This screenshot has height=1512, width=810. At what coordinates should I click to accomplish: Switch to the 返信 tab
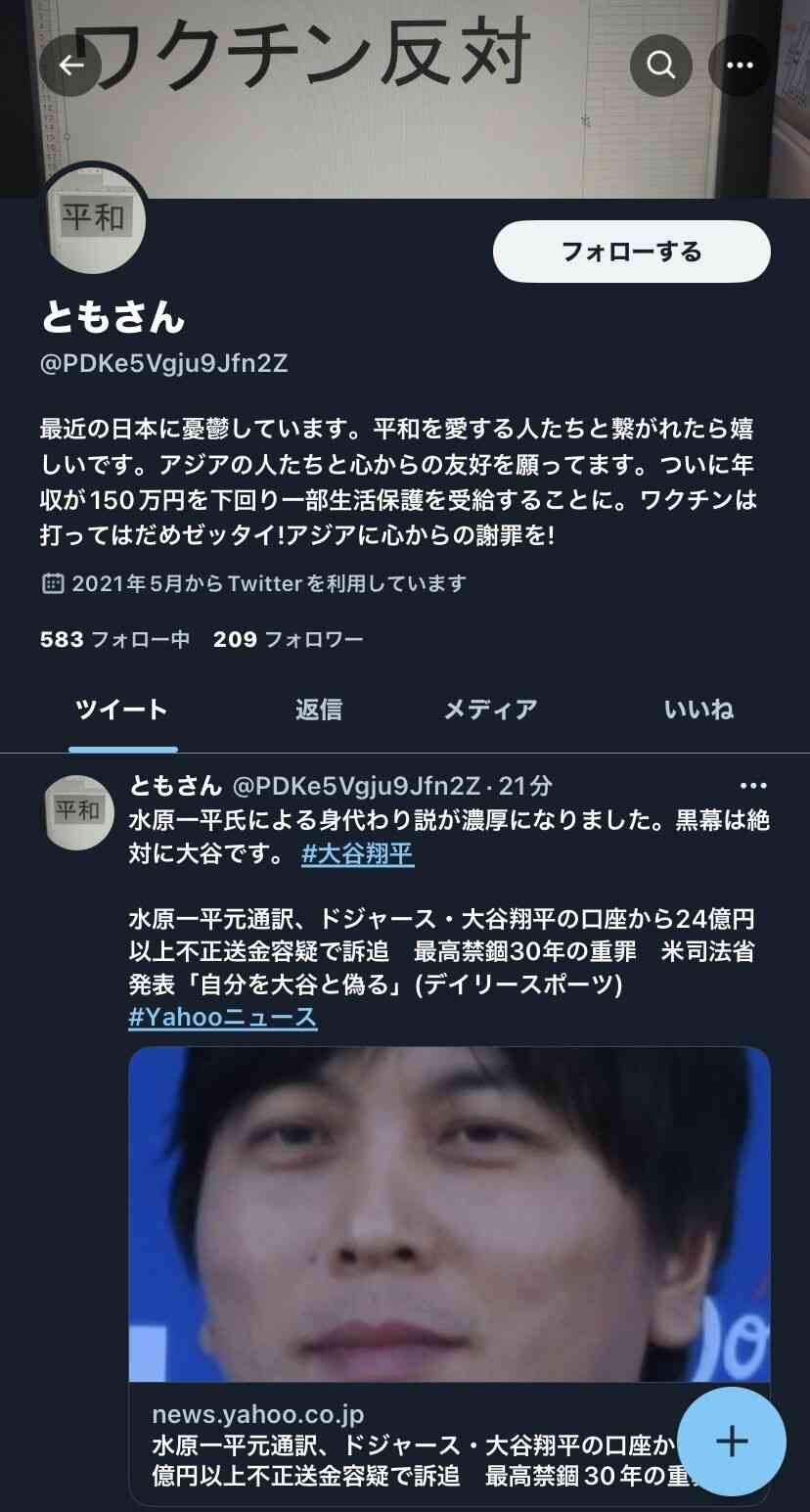point(319,710)
